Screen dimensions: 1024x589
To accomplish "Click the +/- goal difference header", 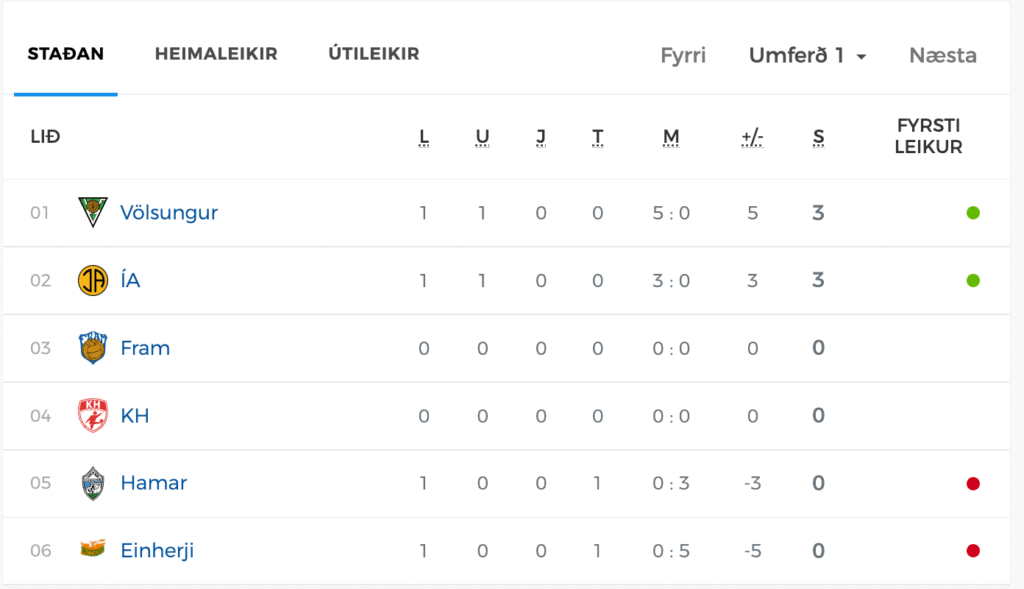I will 752,137.
